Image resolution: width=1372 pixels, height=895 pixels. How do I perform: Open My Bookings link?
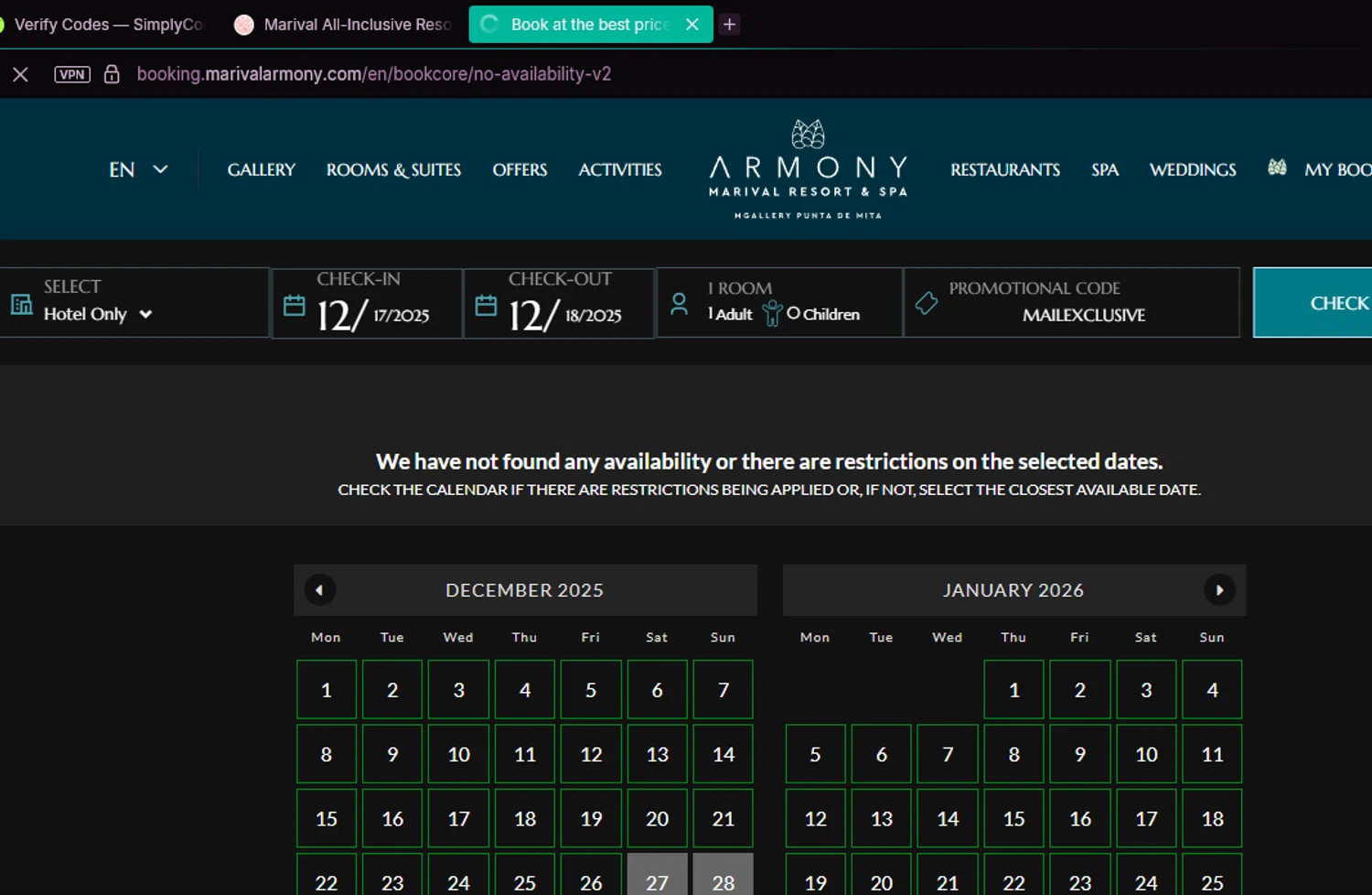tap(1337, 169)
